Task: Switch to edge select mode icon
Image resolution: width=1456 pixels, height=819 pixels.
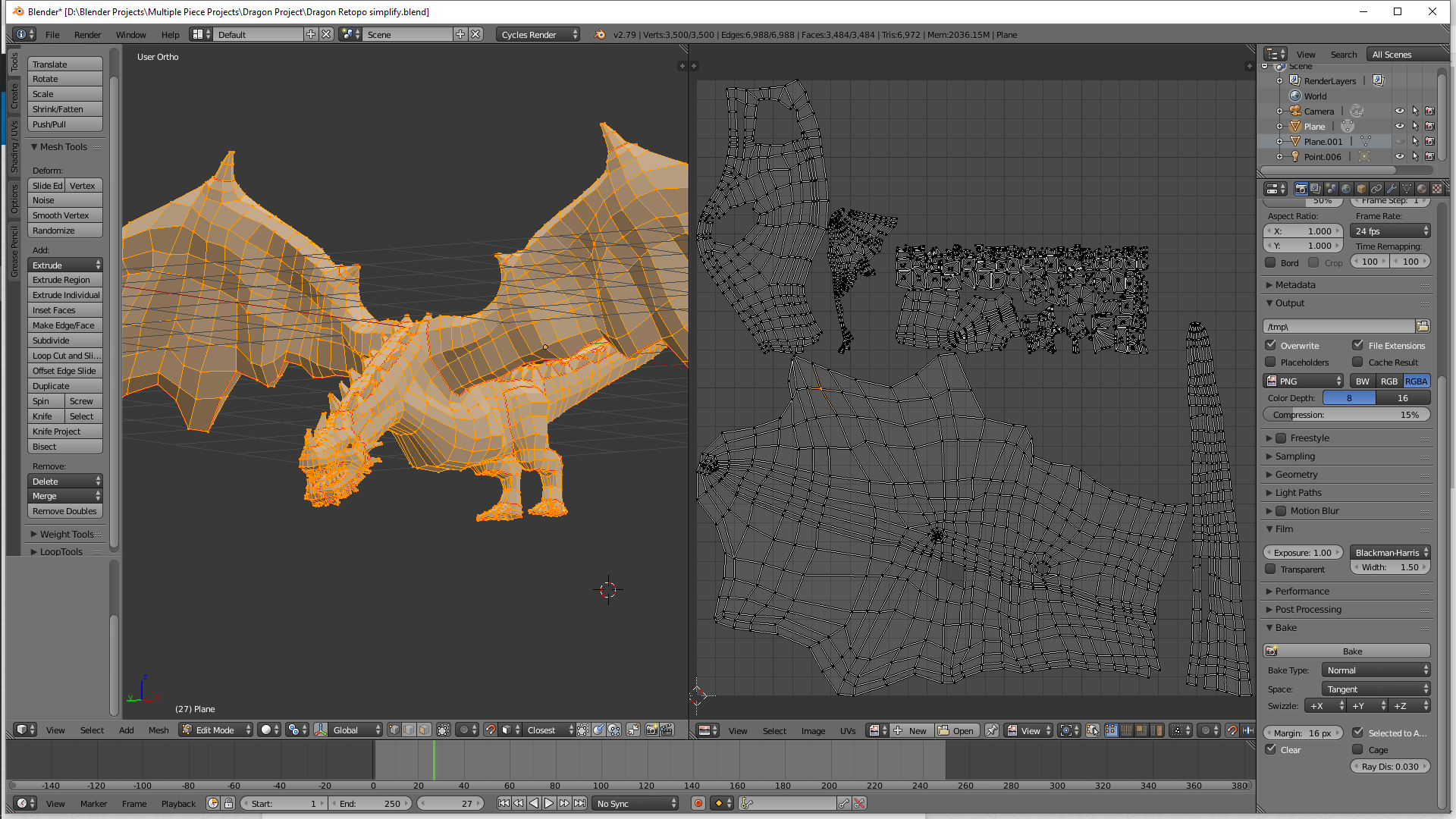Action: tap(409, 730)
